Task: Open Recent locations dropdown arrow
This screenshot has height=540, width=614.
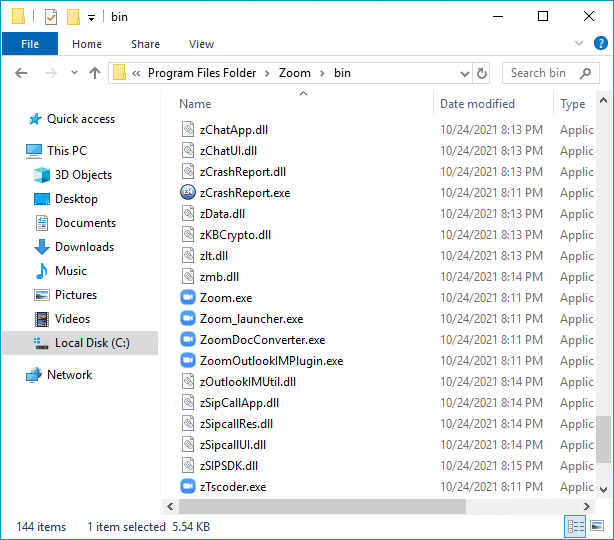Action: pyautogui.click(x=74, y=72)
